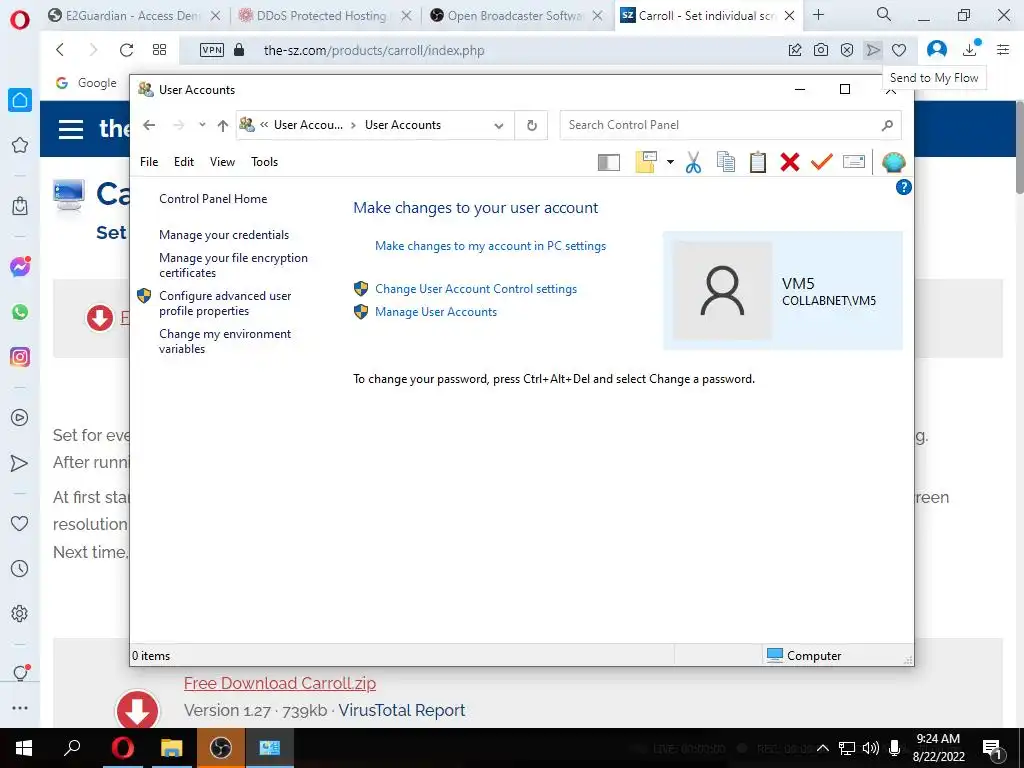The image size is (1024, 768).
Task: Open Opera Speed Dial grid icon
Action: (x=159, y=50)
